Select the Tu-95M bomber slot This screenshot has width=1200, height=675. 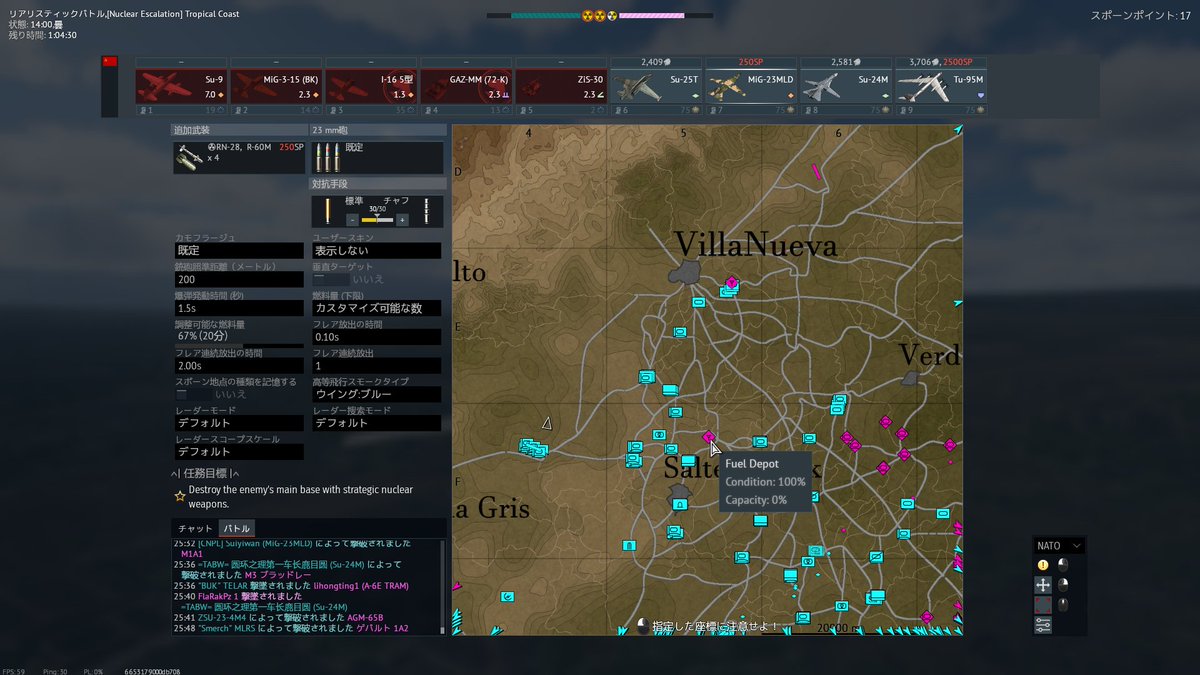click(941, 86)
